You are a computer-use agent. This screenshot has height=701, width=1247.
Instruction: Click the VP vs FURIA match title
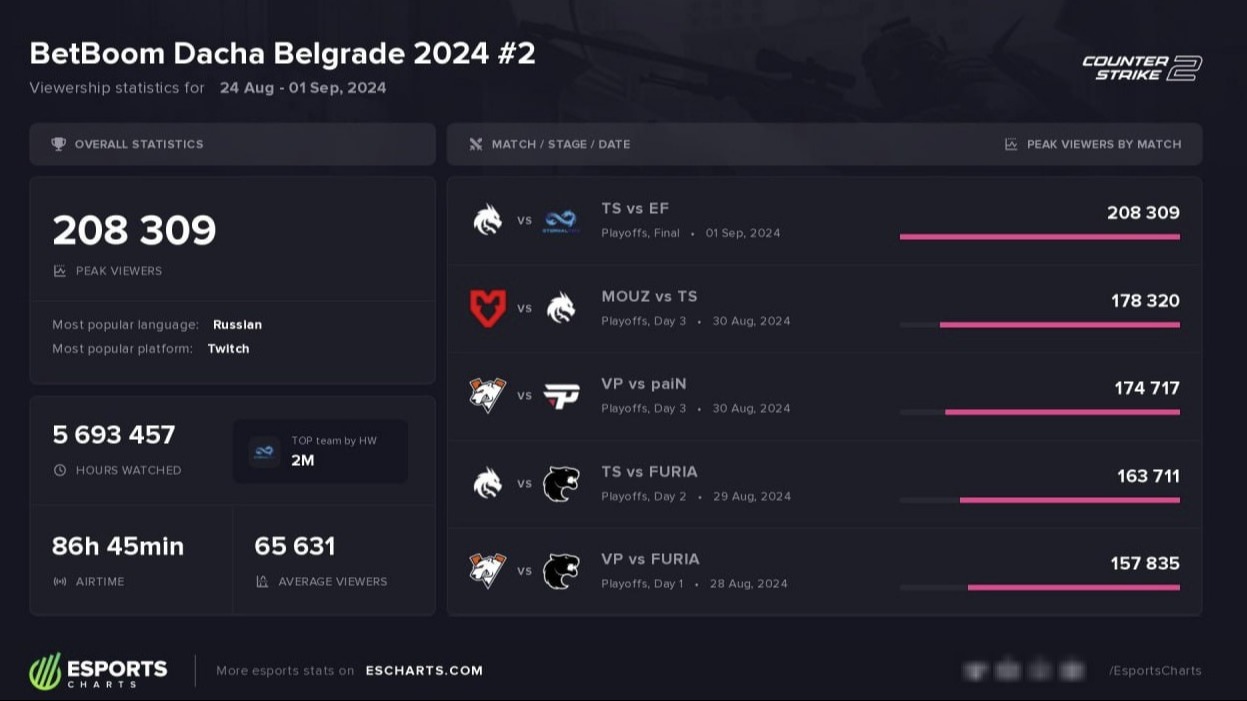click(x=650, y=559)
